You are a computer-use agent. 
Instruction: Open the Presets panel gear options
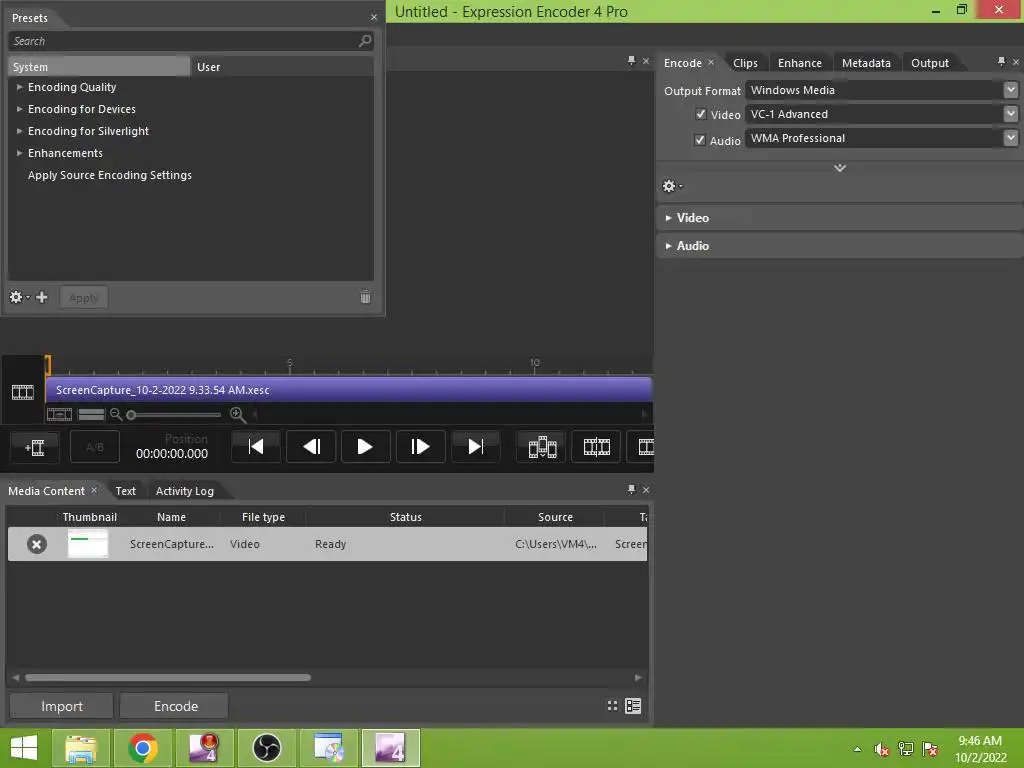[x=18, y=298]
